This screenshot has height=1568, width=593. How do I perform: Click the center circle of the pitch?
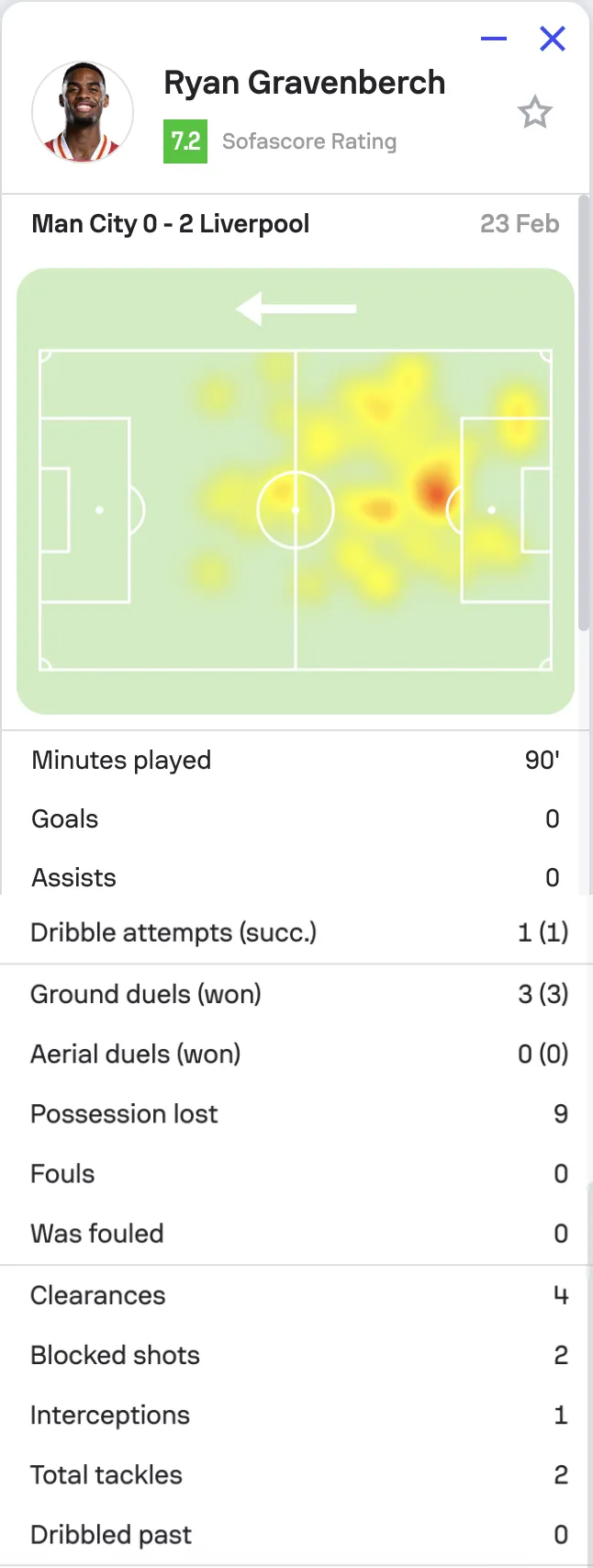pyautogui.click(x=296, y=510)
